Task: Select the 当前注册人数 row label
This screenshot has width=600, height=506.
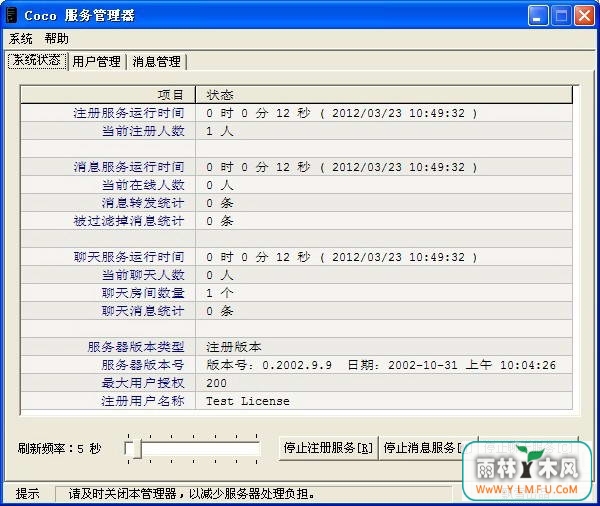Action: 143,131
